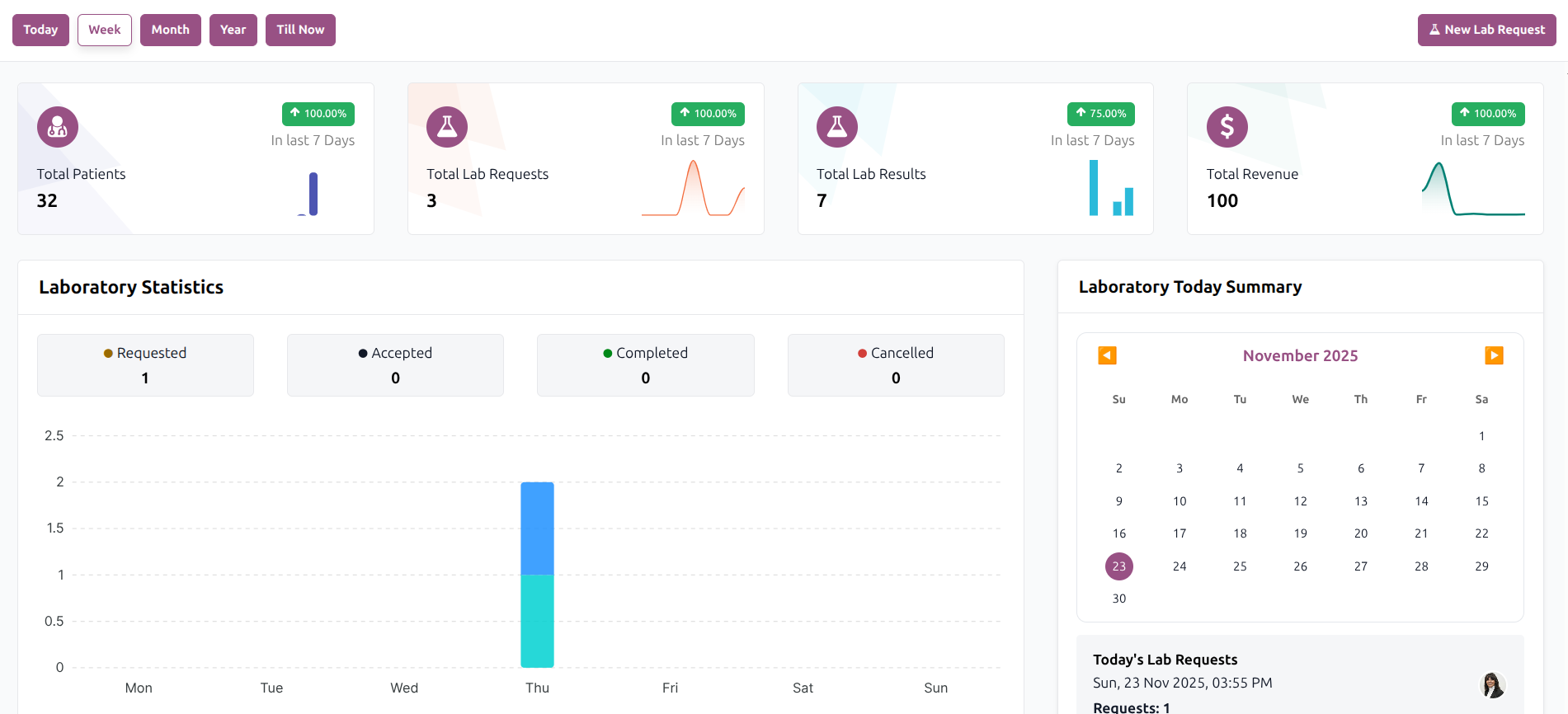Click the blue segment of Thursday's bar
This screenshot has height=714, width=1568.
[537, 528]
